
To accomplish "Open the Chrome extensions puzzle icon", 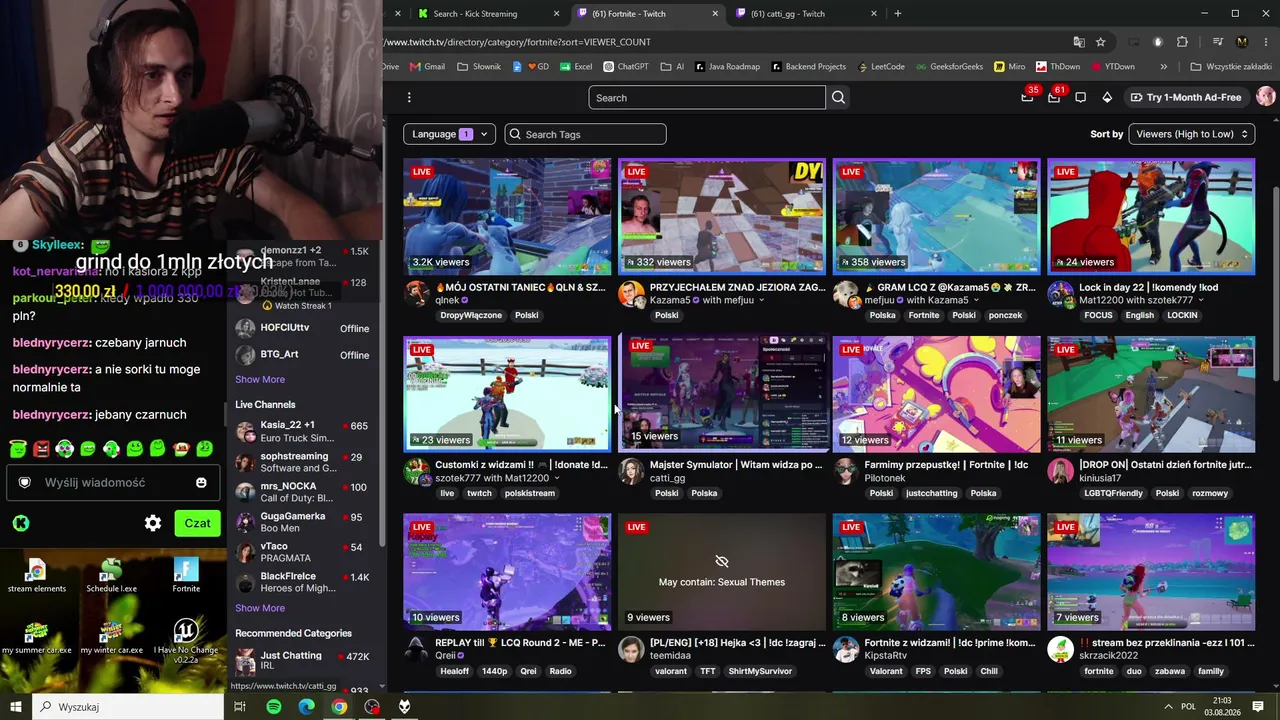I will [x=1182, y=42].
